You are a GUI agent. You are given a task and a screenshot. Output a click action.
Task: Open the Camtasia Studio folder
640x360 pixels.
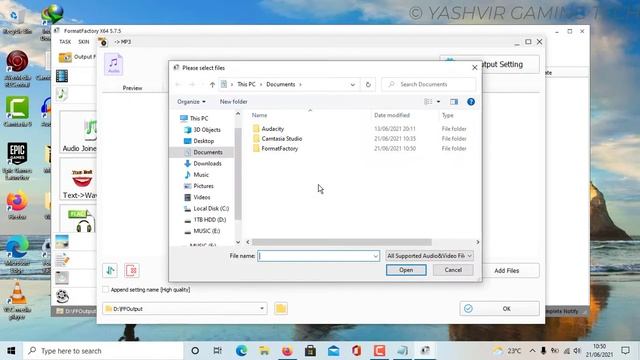[x=282, y=139]
